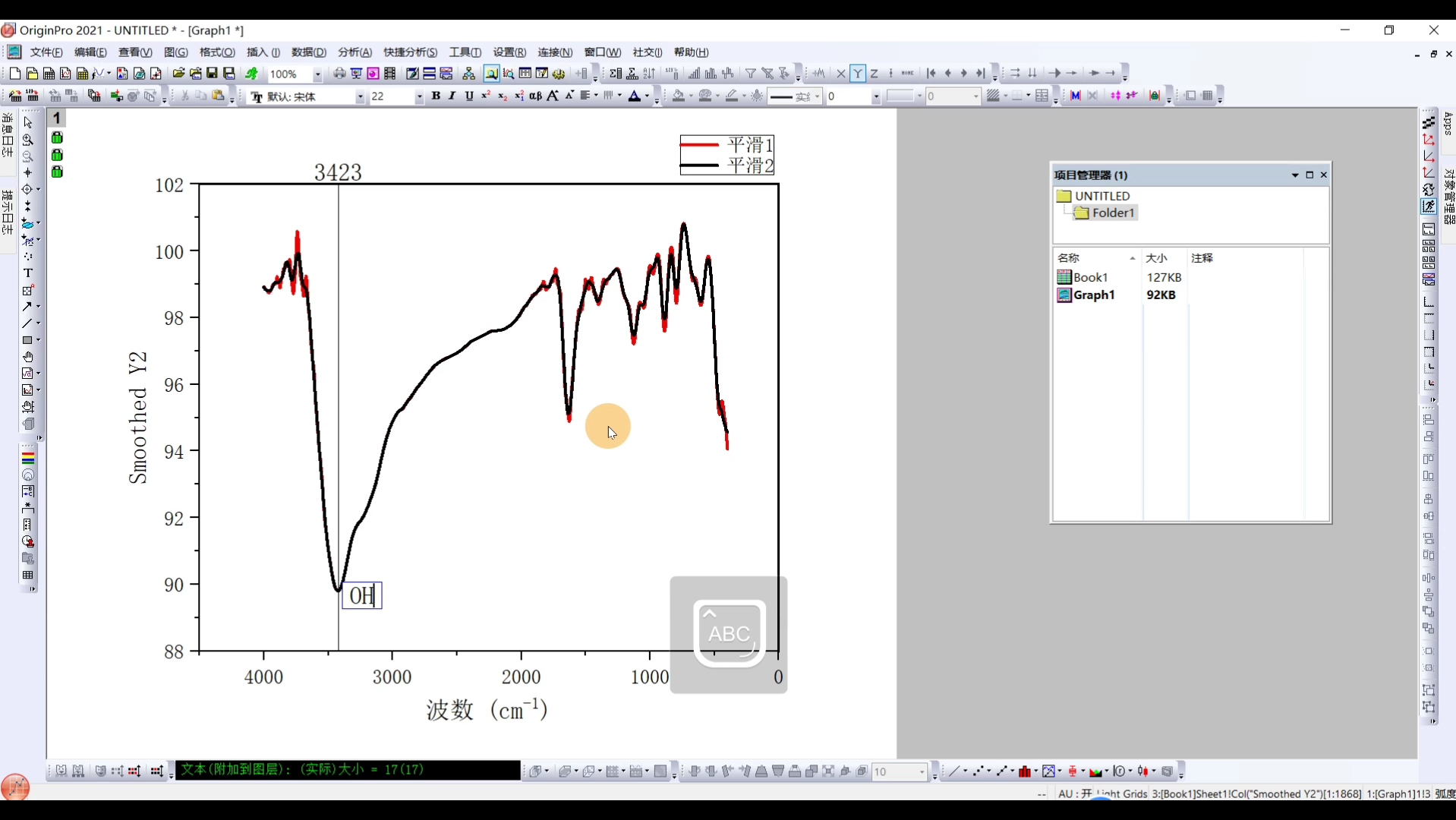Screen dimensions: 1456x820
Task: Select the Screen Reader crosshair tool
Action: pos(28,173)
